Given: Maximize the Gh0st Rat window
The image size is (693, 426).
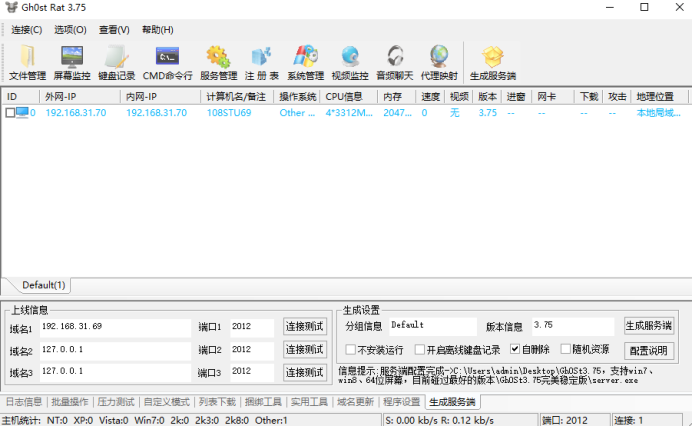Looking at the screenshot, I should click(644, 7).
